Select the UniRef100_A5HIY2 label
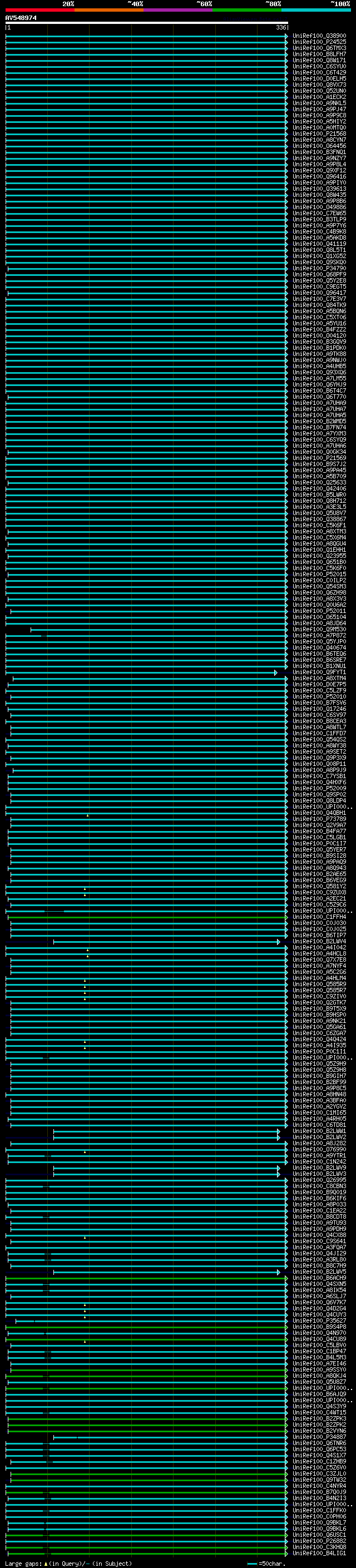Image resolution: width=356 pixels, height=1568 pixels. pos(319,122)
